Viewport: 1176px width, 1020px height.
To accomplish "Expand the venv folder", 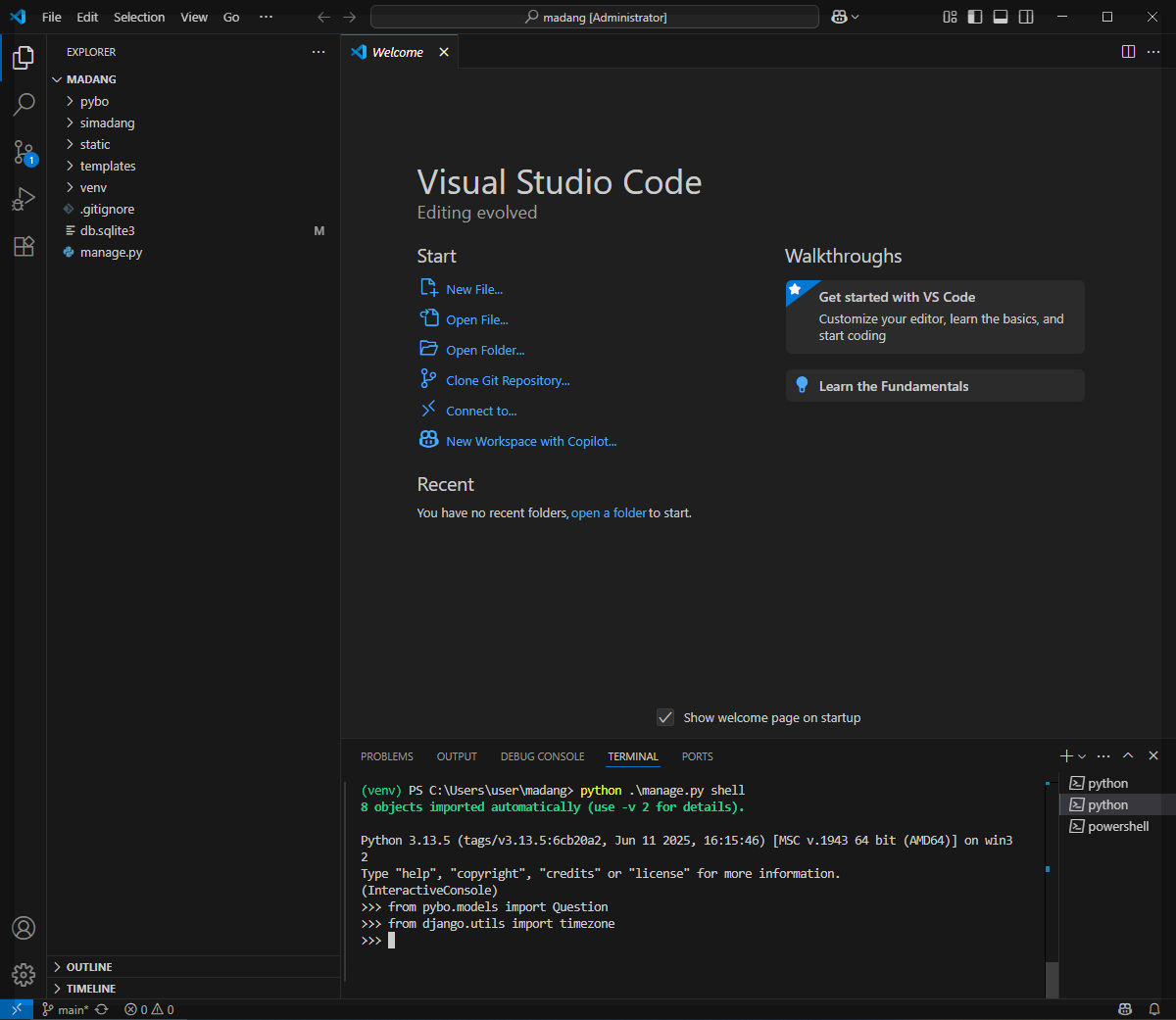I will [193, 187].
